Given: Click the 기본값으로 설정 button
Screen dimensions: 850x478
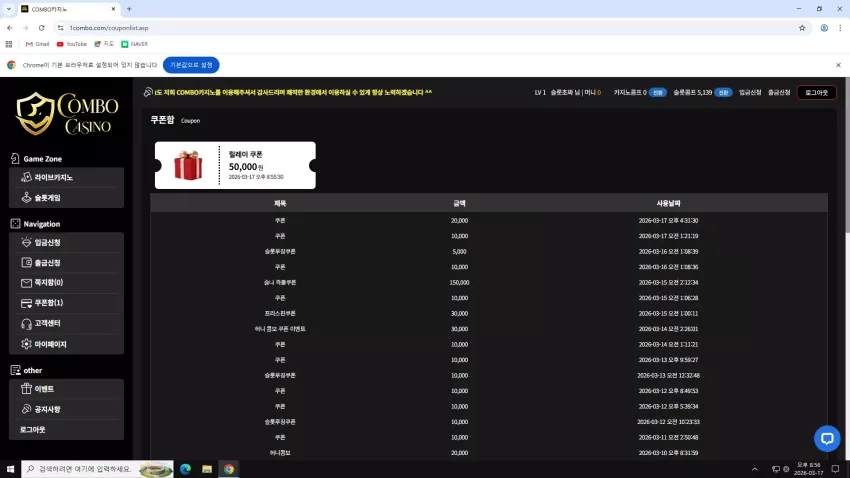Looking at the screenshot, I should coord(191,65).
